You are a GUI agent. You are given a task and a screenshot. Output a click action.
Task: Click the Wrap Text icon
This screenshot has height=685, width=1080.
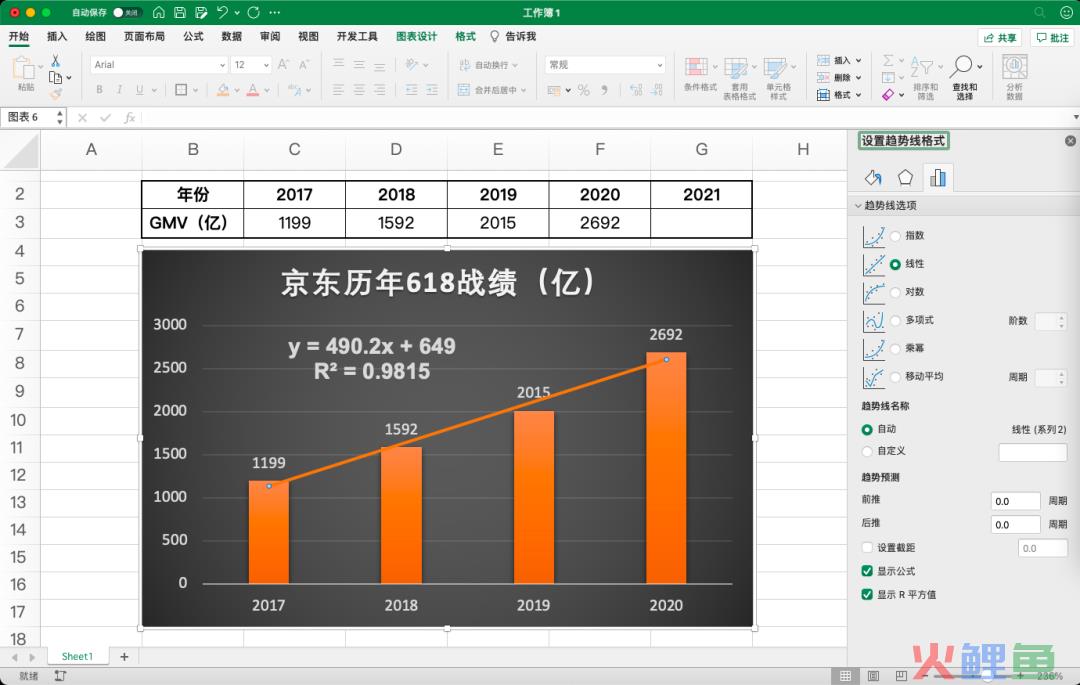pos(464,64)
